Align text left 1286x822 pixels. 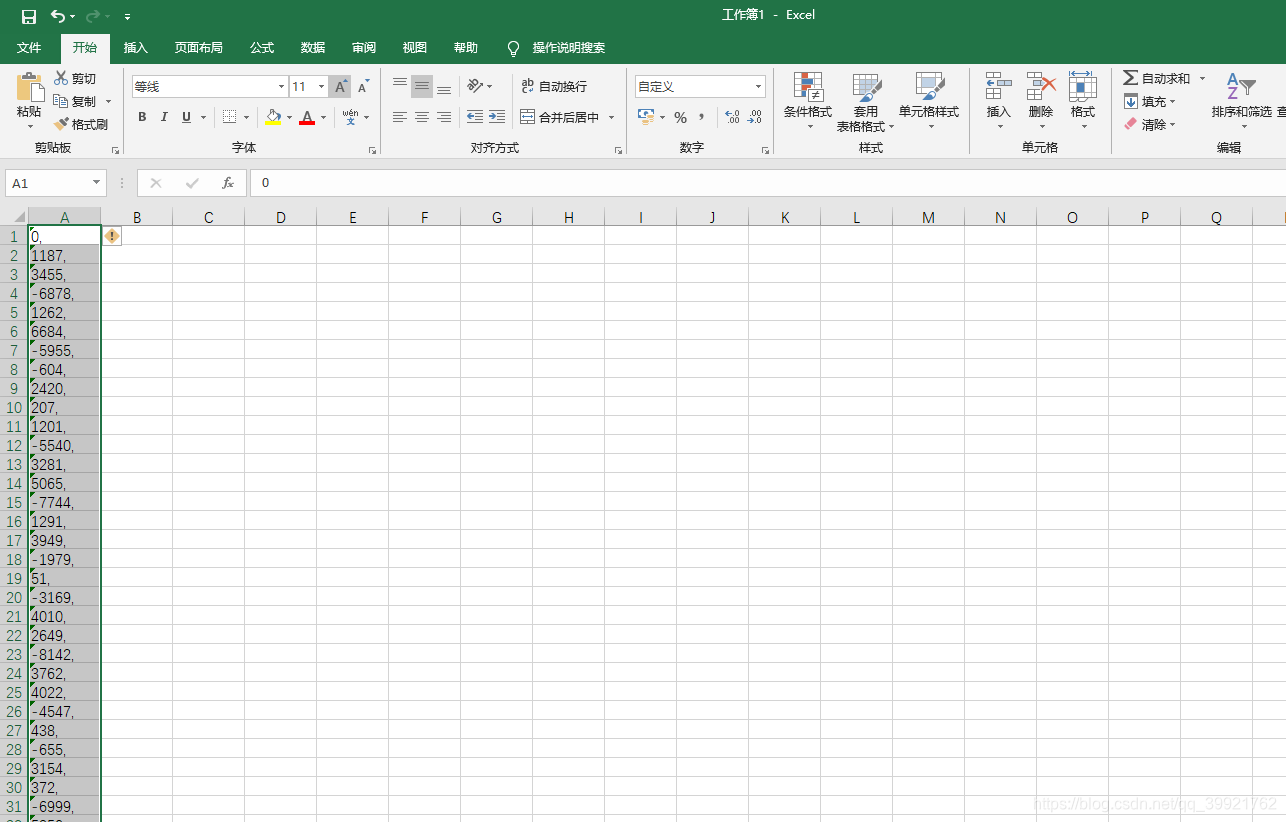[x=400, y=117]
